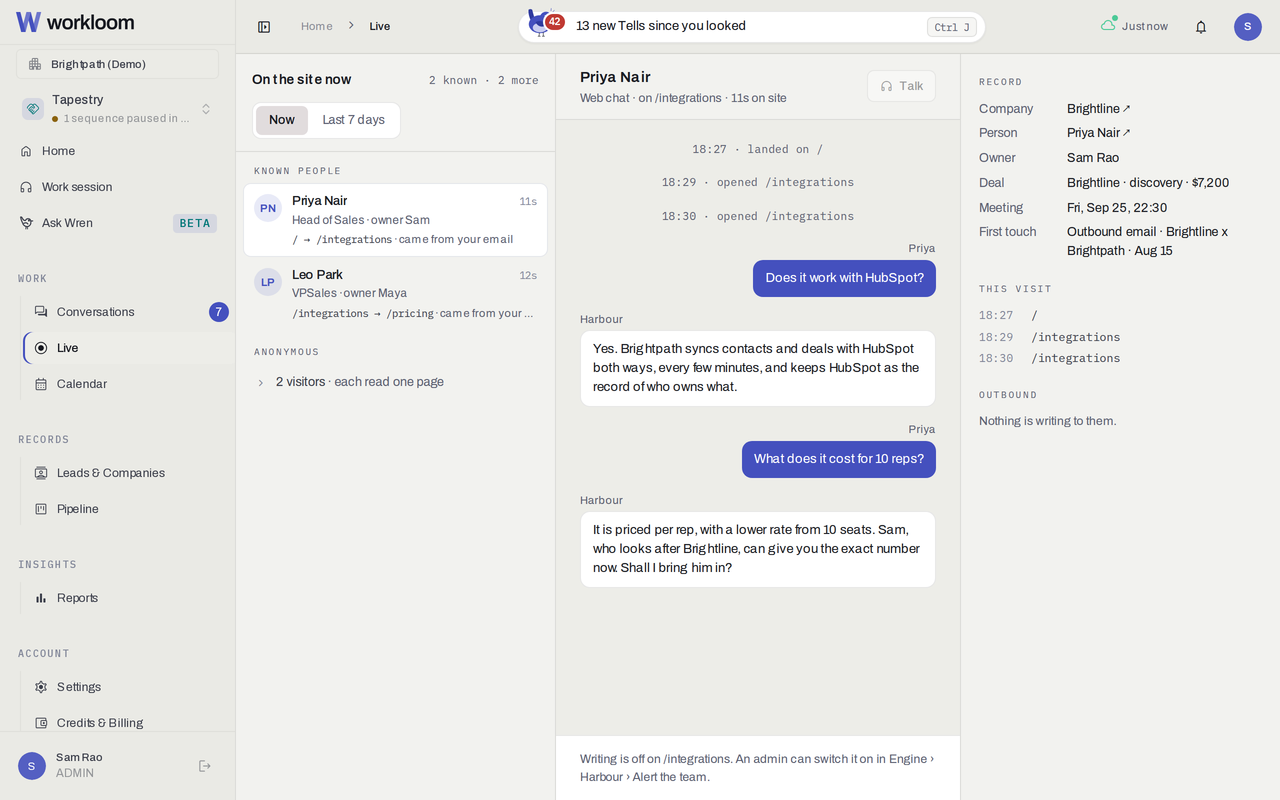Click the meeting time 'Fri, Sep 25, 22:30'
Image resolution: width=1280 pixels, height=800 pixels.
click(1117, 208)
